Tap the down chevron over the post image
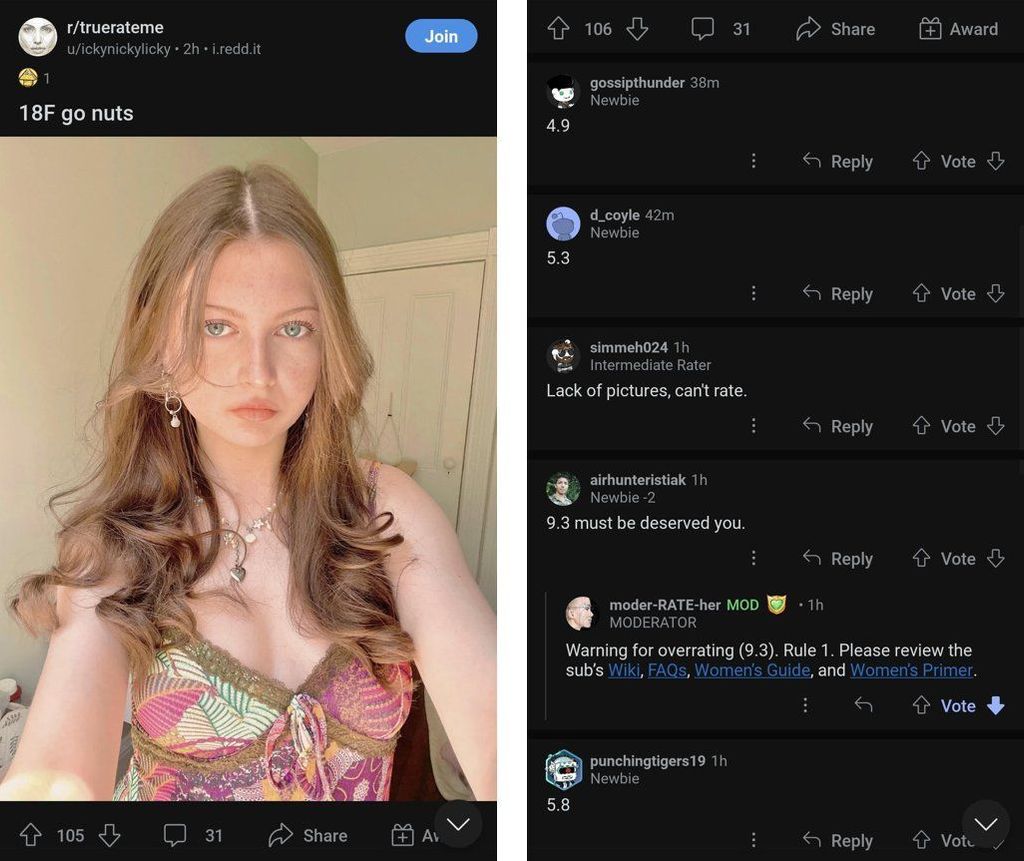The height and width of the screenshot is (861, 1024). pos(459,824)
